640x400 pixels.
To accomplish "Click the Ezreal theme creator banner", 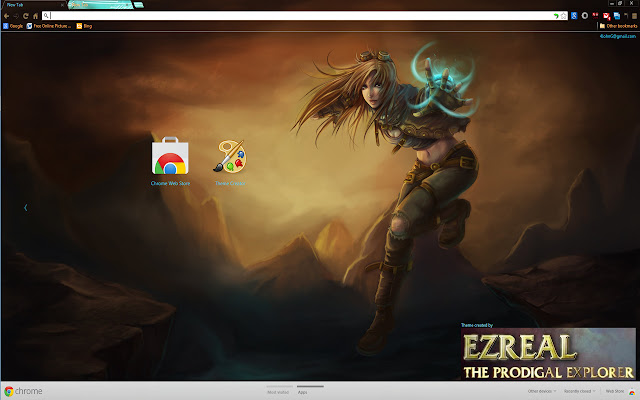I will pyautogui.click(x=548, y=354).
